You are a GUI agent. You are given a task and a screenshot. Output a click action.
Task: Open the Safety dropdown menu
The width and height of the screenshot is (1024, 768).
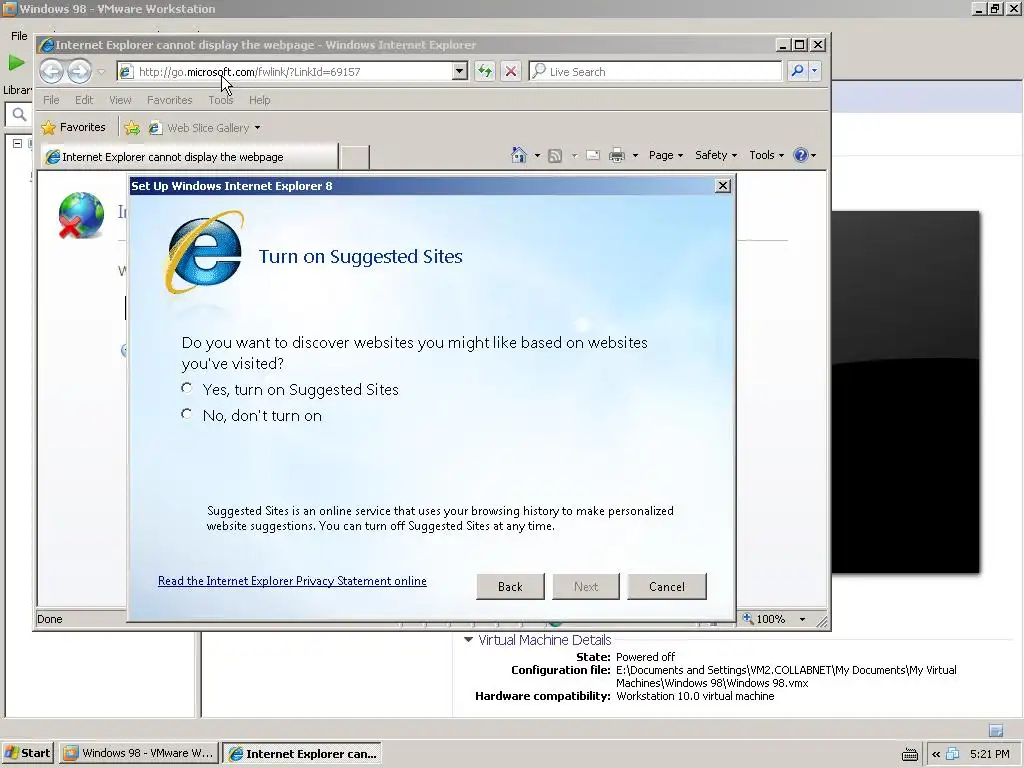tap(716, 155)
